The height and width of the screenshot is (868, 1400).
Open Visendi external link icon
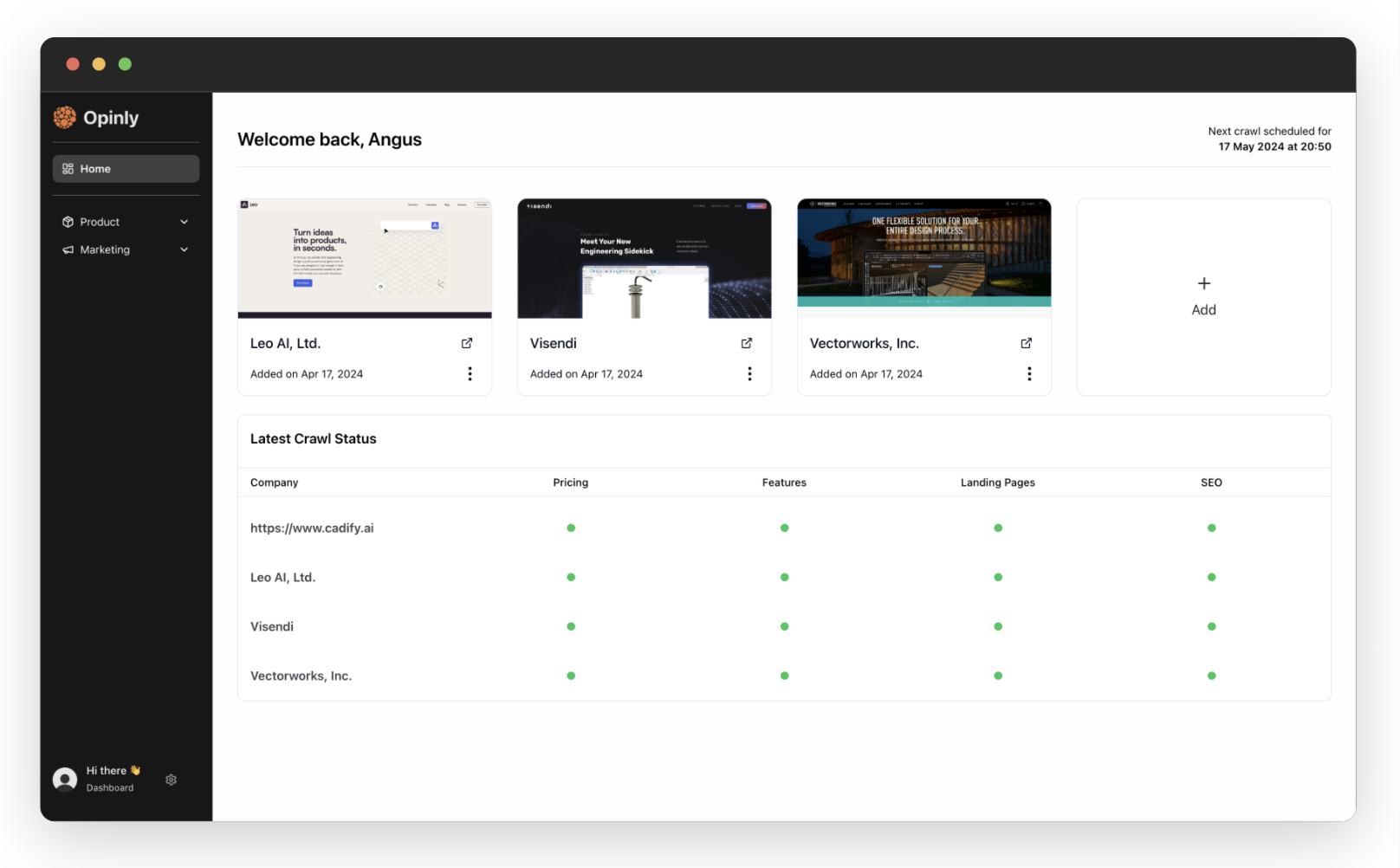coord(747,343)
